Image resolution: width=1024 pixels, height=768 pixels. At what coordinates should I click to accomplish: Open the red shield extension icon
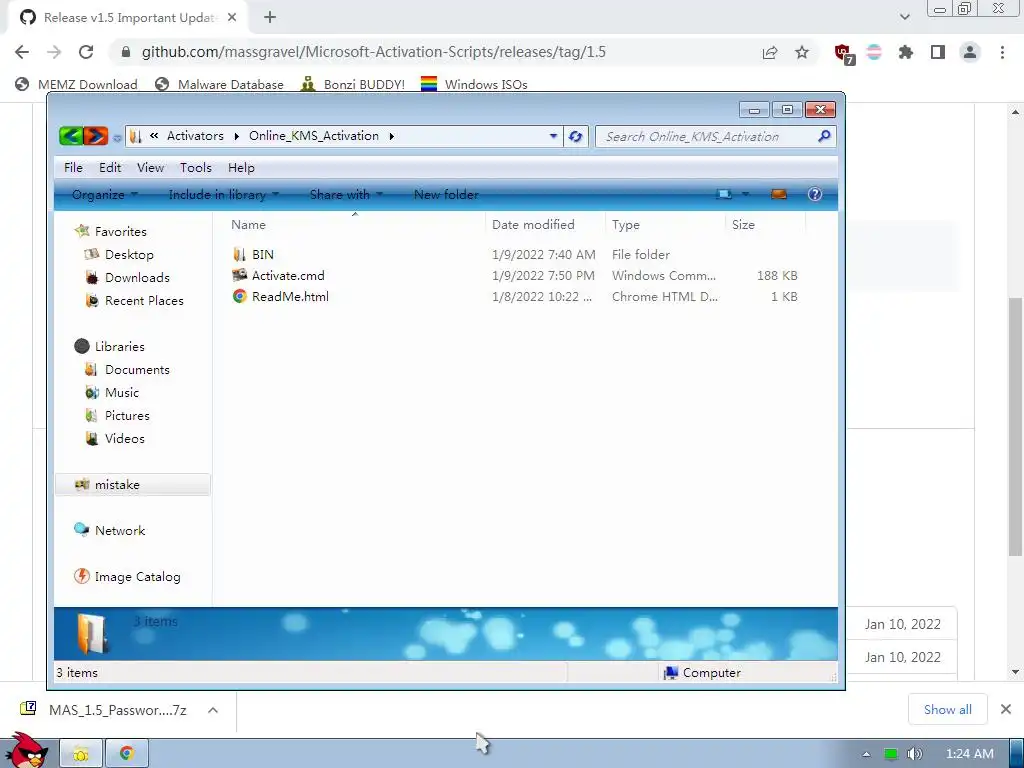(844, 53)
